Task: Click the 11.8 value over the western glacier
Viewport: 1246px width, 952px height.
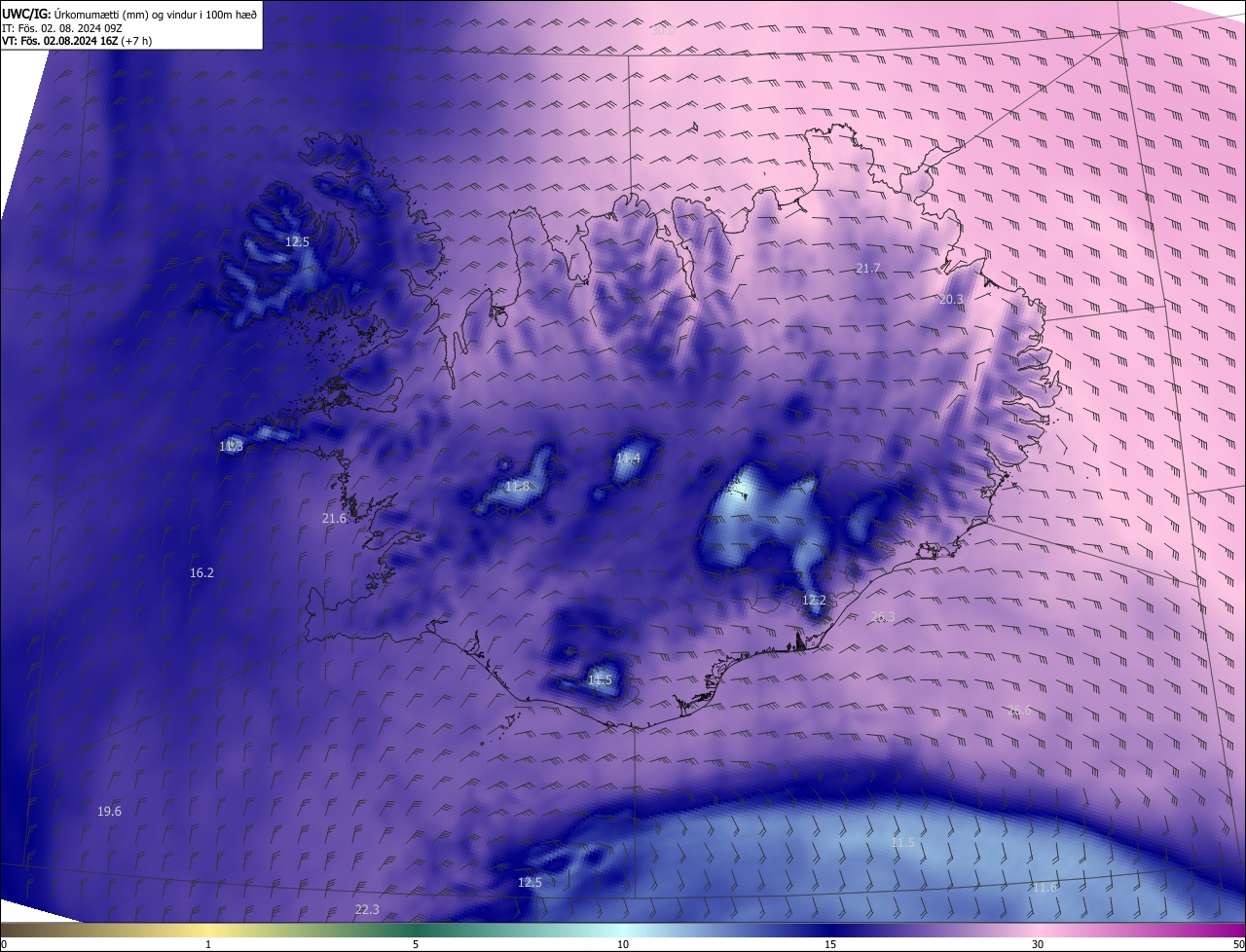Action: 517,487
